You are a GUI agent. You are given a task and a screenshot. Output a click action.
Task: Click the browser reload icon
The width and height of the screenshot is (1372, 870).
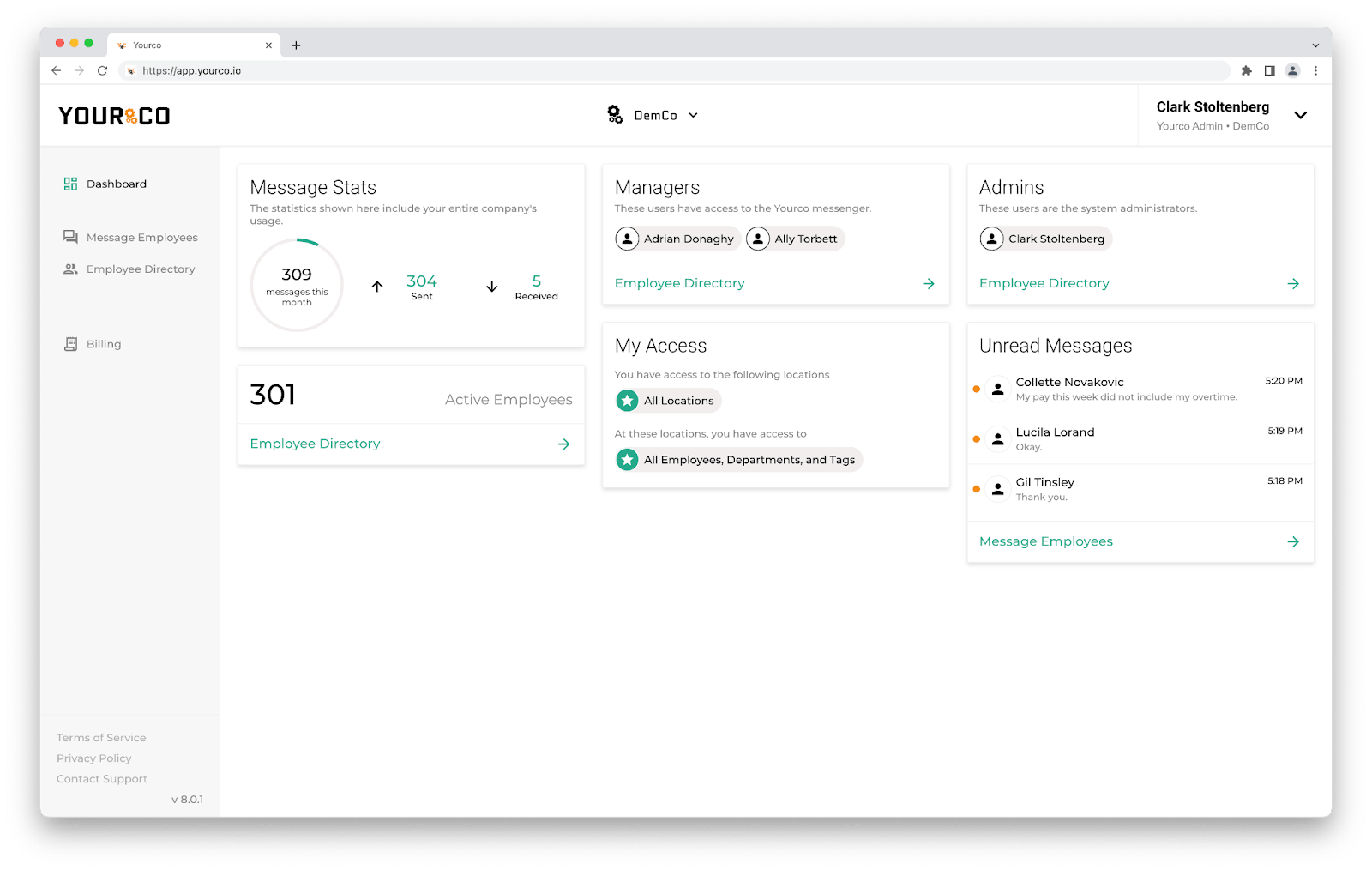coord(102,70)
